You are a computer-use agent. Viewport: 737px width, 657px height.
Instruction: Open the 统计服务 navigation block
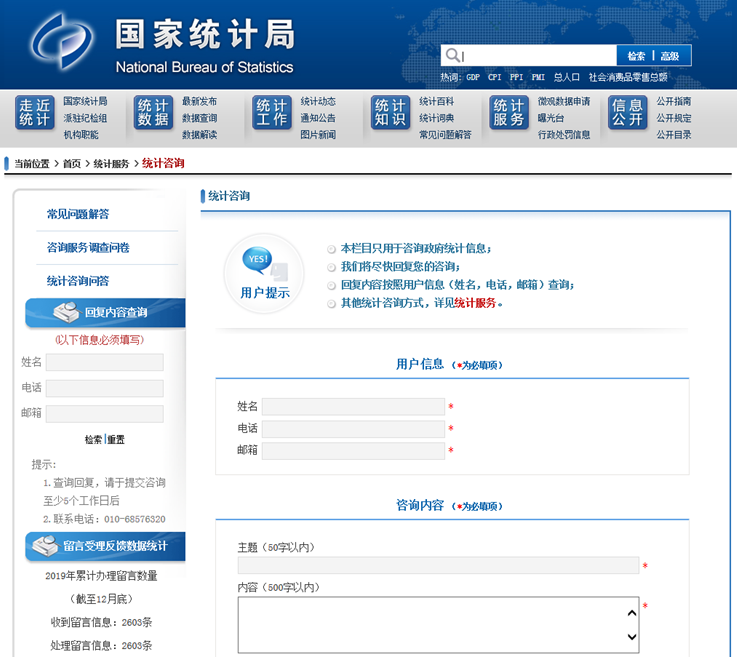point(508,113)
